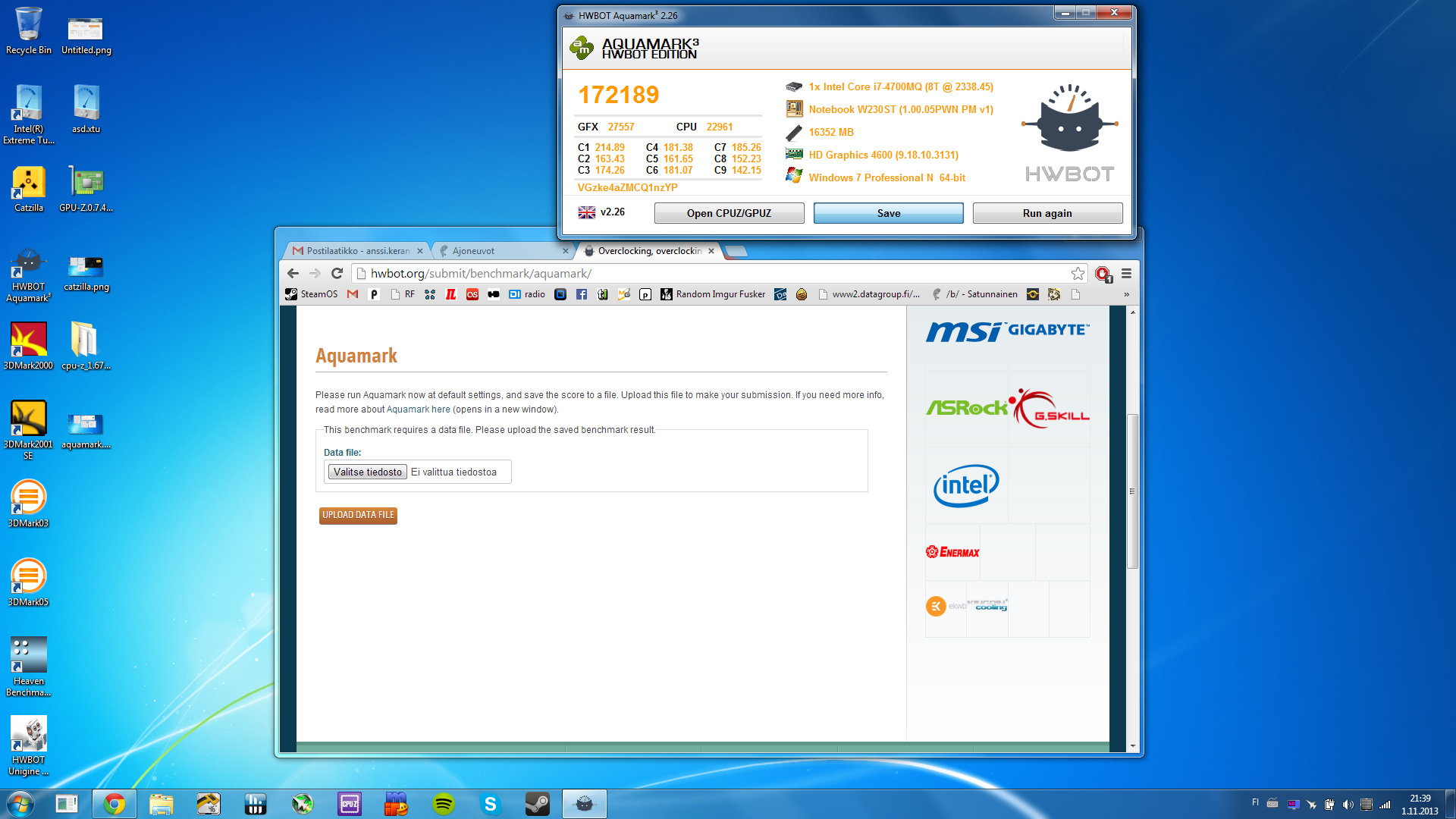Screen dimensions: 1456x819
Task: Open the SteamOS bookmark
Action: click(311, 294)
